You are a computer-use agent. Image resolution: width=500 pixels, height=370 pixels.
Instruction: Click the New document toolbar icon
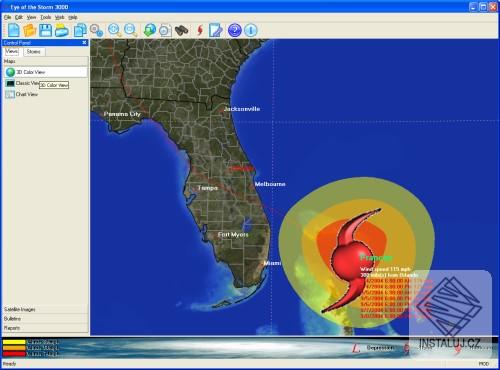(x=13, y=30)
